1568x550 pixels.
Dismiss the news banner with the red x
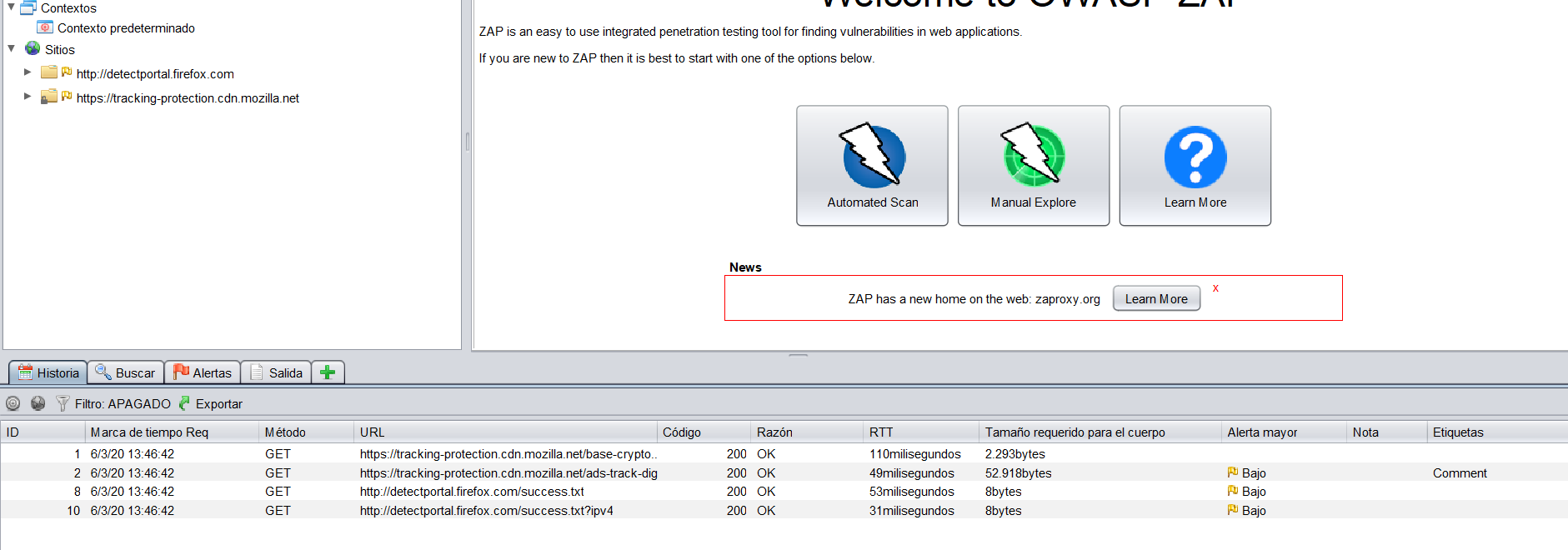[1215, 288]
